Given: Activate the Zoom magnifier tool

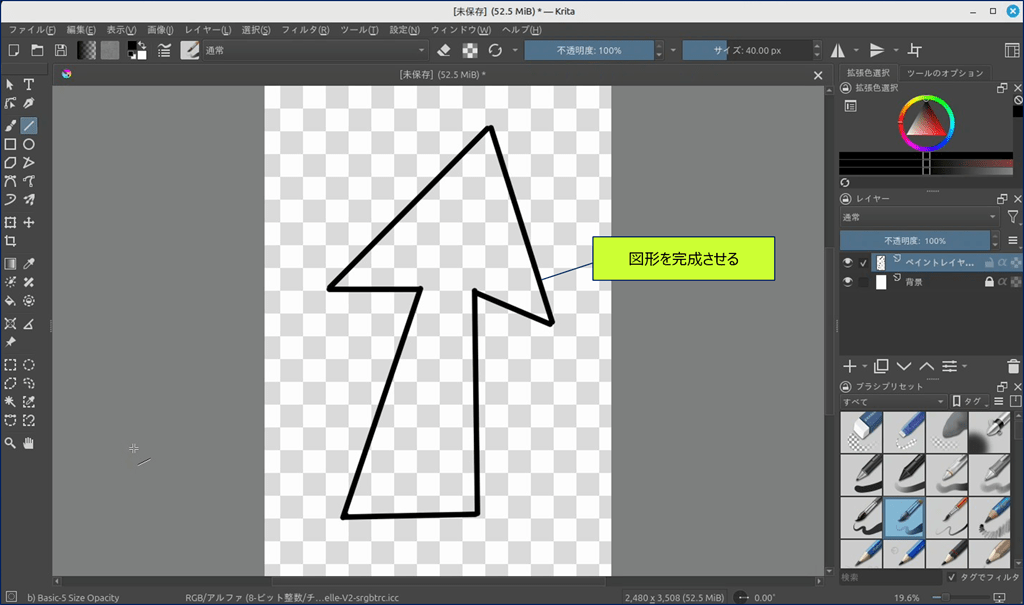Looking at the screenshot, I should [x=10, y=442].
